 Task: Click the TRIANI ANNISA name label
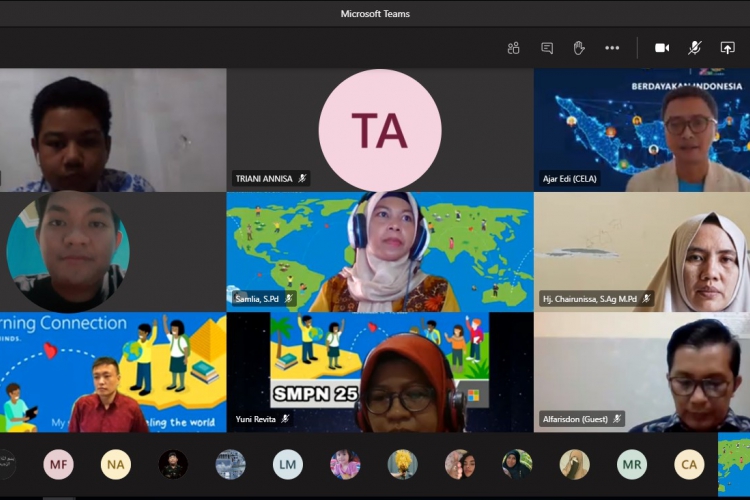pos(264,178)
